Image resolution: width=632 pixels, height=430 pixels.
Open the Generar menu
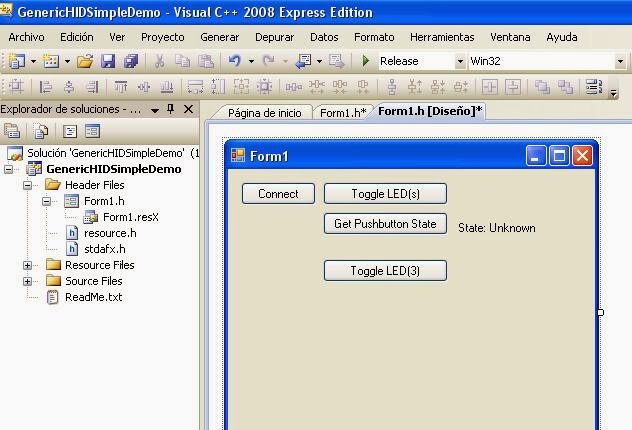pos(220,37)
